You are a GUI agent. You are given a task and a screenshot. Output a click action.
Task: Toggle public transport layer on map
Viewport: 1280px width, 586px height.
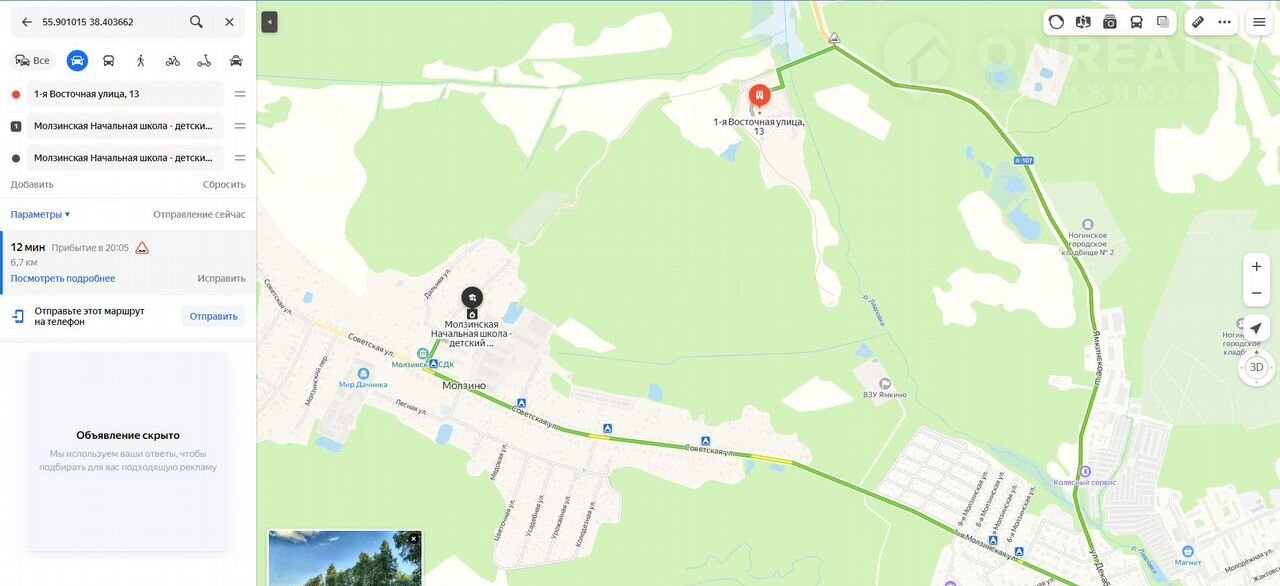click(1136, 22)
